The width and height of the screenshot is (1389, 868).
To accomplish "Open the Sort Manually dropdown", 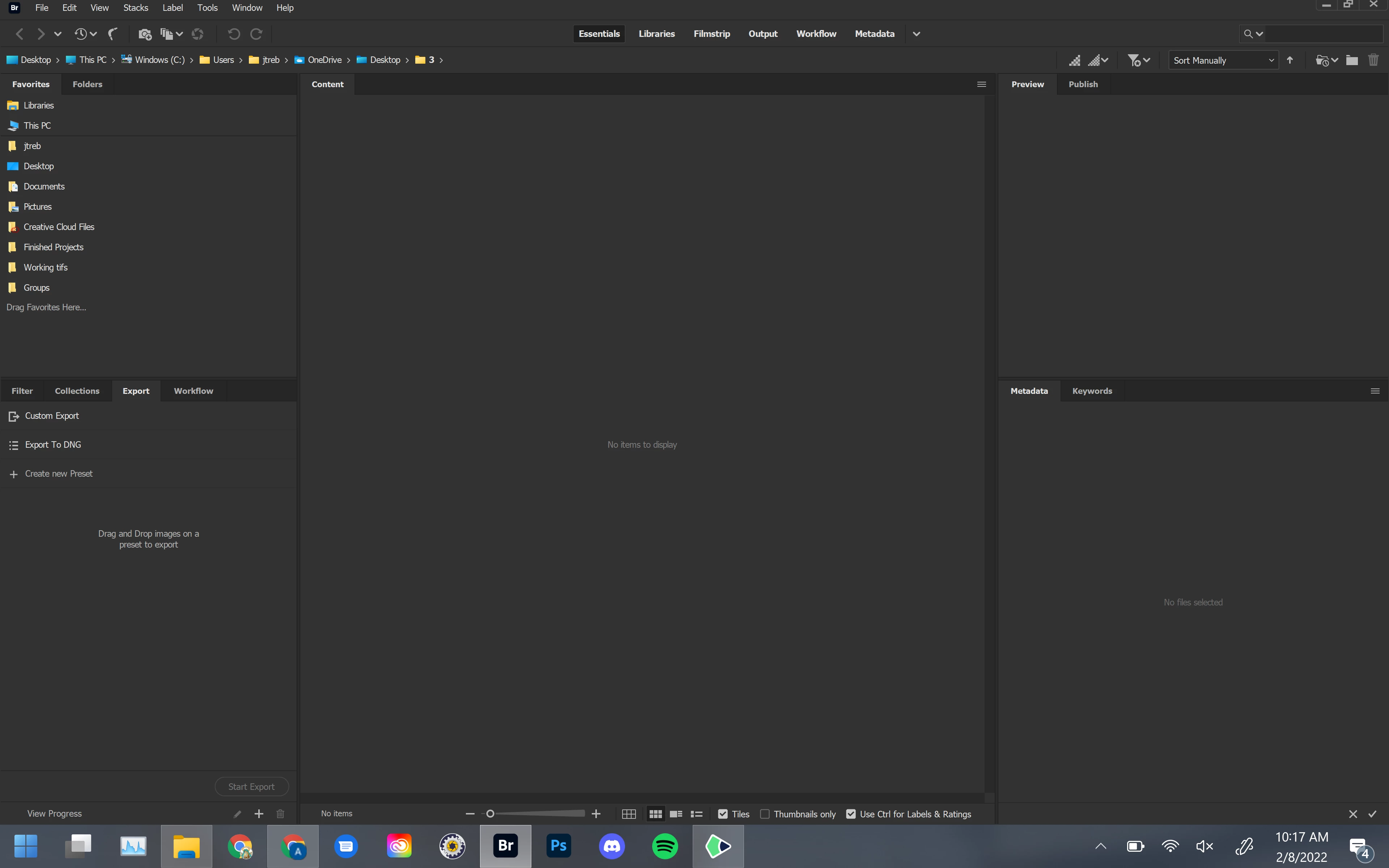I will coord(1223,60).
